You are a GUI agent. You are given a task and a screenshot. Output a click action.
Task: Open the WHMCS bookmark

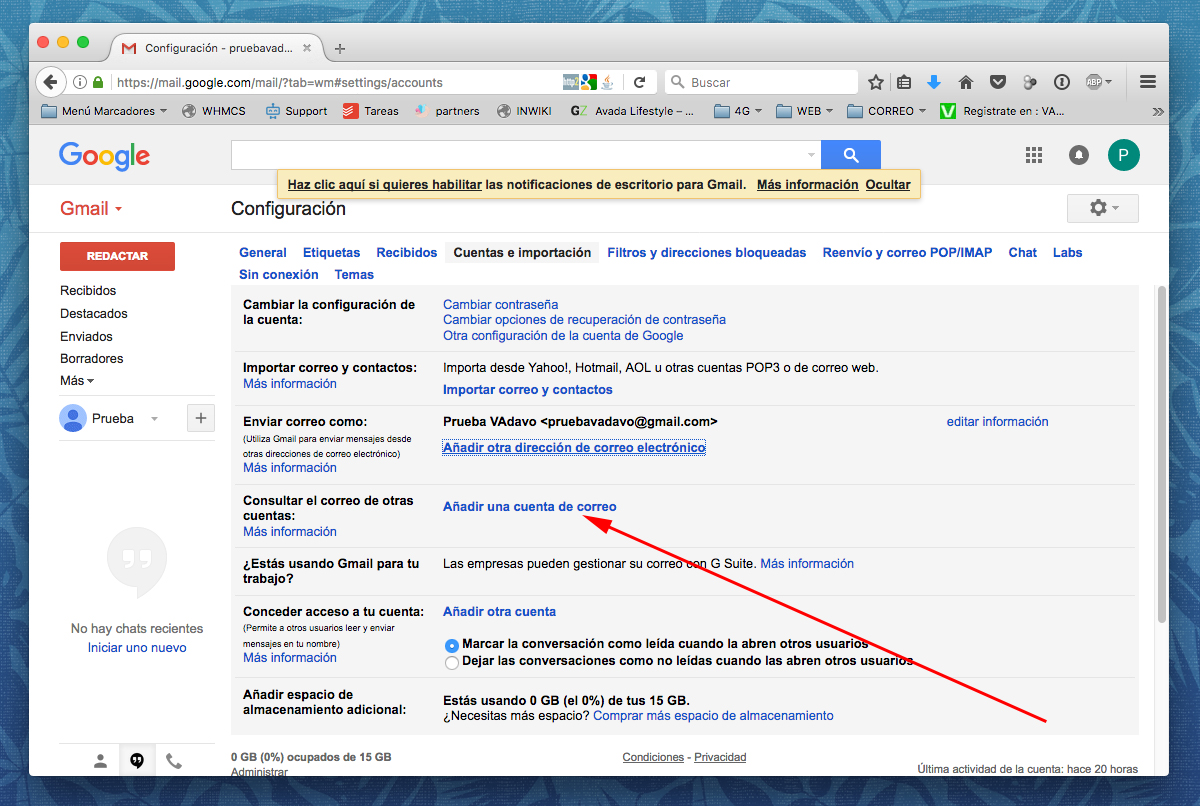[x=213, y=111]
